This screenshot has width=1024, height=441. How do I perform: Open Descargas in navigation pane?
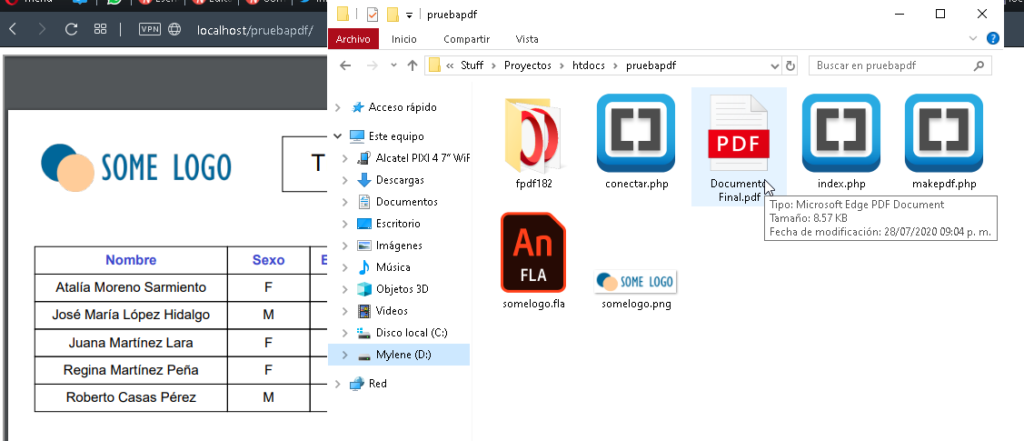click(400, 180)
